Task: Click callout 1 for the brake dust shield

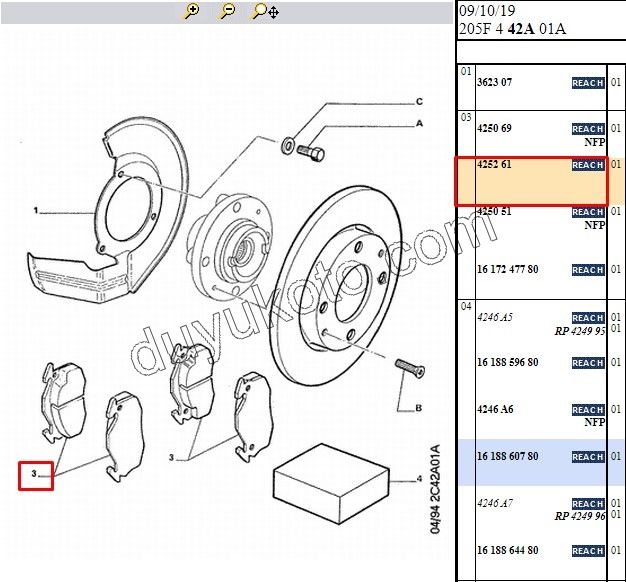Action: point(35,212)
